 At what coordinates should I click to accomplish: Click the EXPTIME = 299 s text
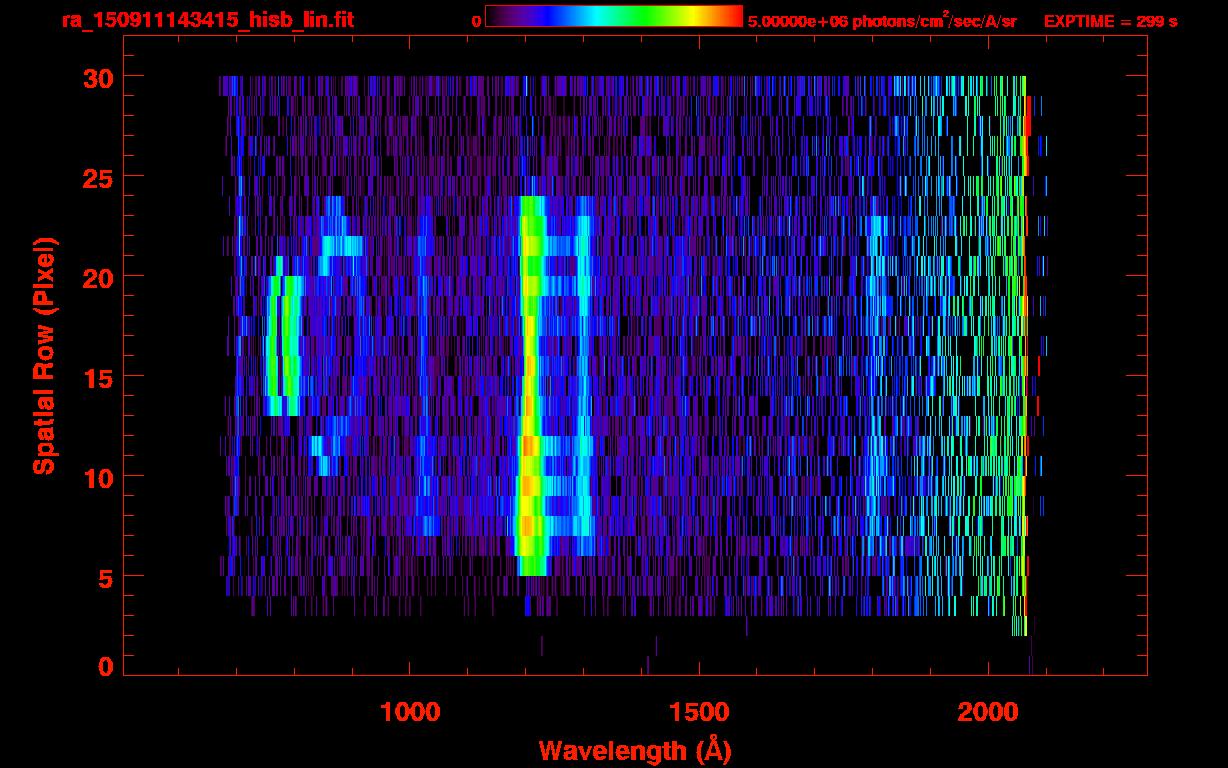(x=1110, y=21)
